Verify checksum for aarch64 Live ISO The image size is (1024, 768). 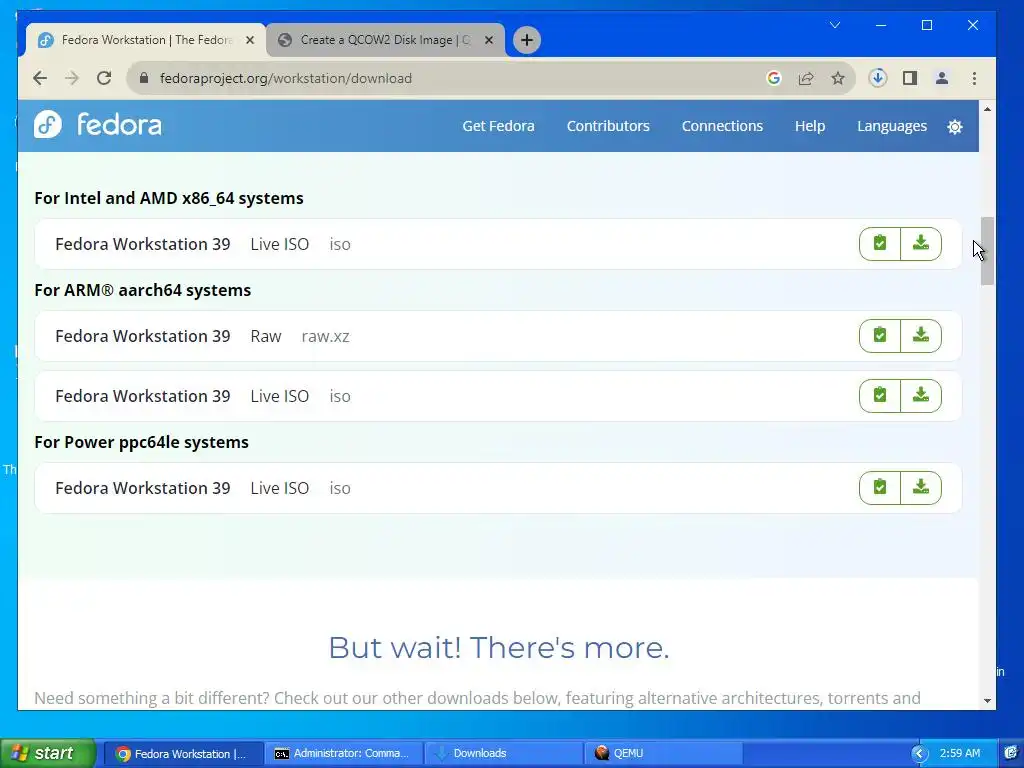[880, 396]
